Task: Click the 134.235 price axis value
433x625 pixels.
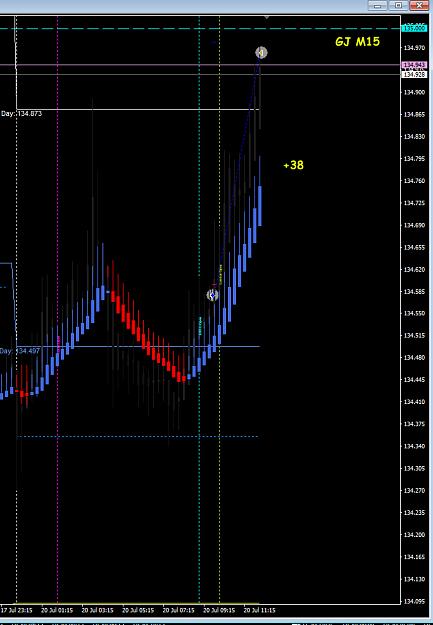Action: tap(414, 513)
